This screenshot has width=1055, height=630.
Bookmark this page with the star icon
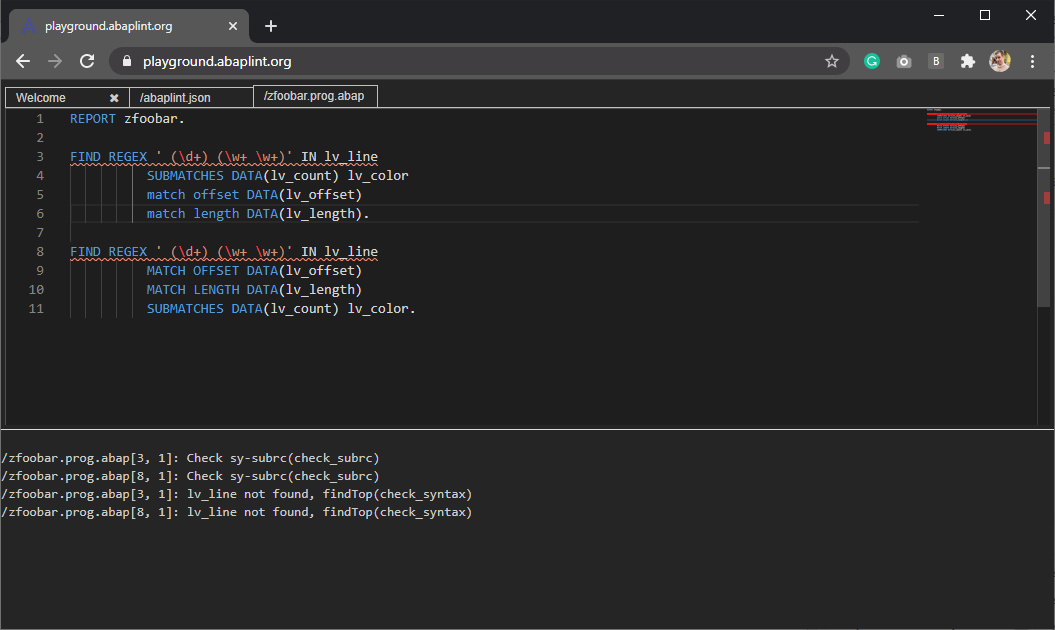(832, 61)
